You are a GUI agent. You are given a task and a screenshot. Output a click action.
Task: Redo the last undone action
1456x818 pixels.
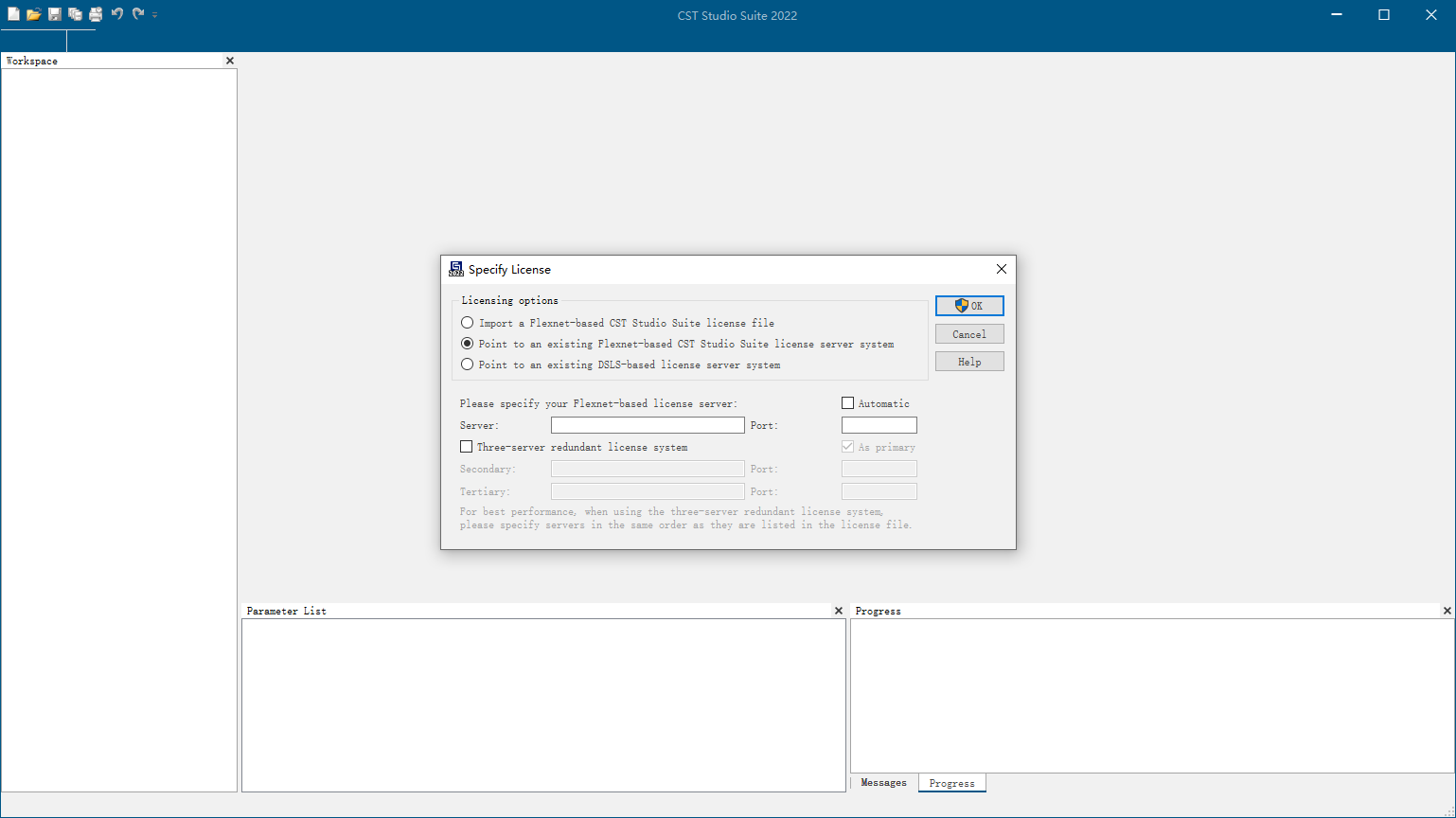[138, 14]
